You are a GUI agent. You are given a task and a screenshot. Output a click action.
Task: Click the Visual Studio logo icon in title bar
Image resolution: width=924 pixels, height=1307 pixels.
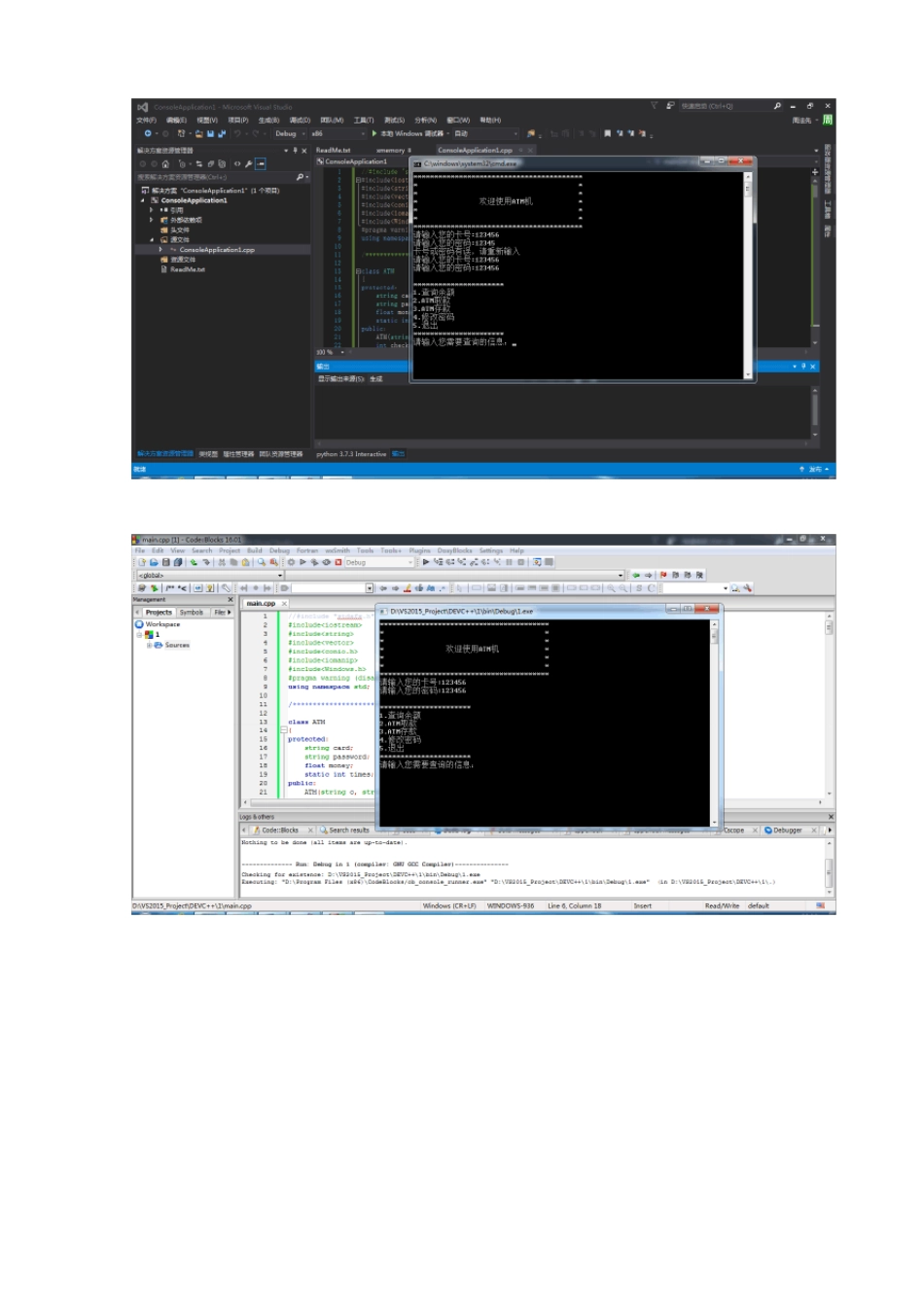tap(142, 106)
